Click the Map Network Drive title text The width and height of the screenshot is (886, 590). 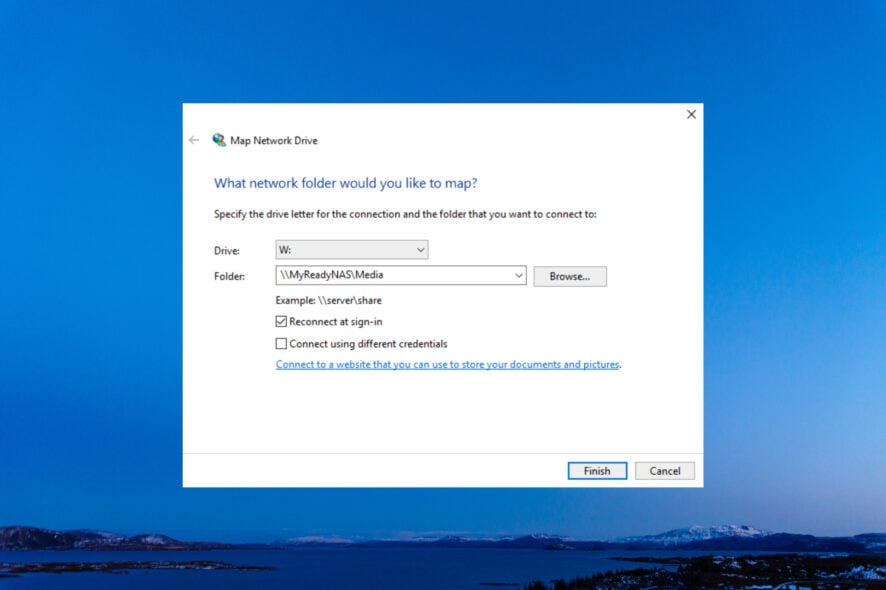coord(273,140)
